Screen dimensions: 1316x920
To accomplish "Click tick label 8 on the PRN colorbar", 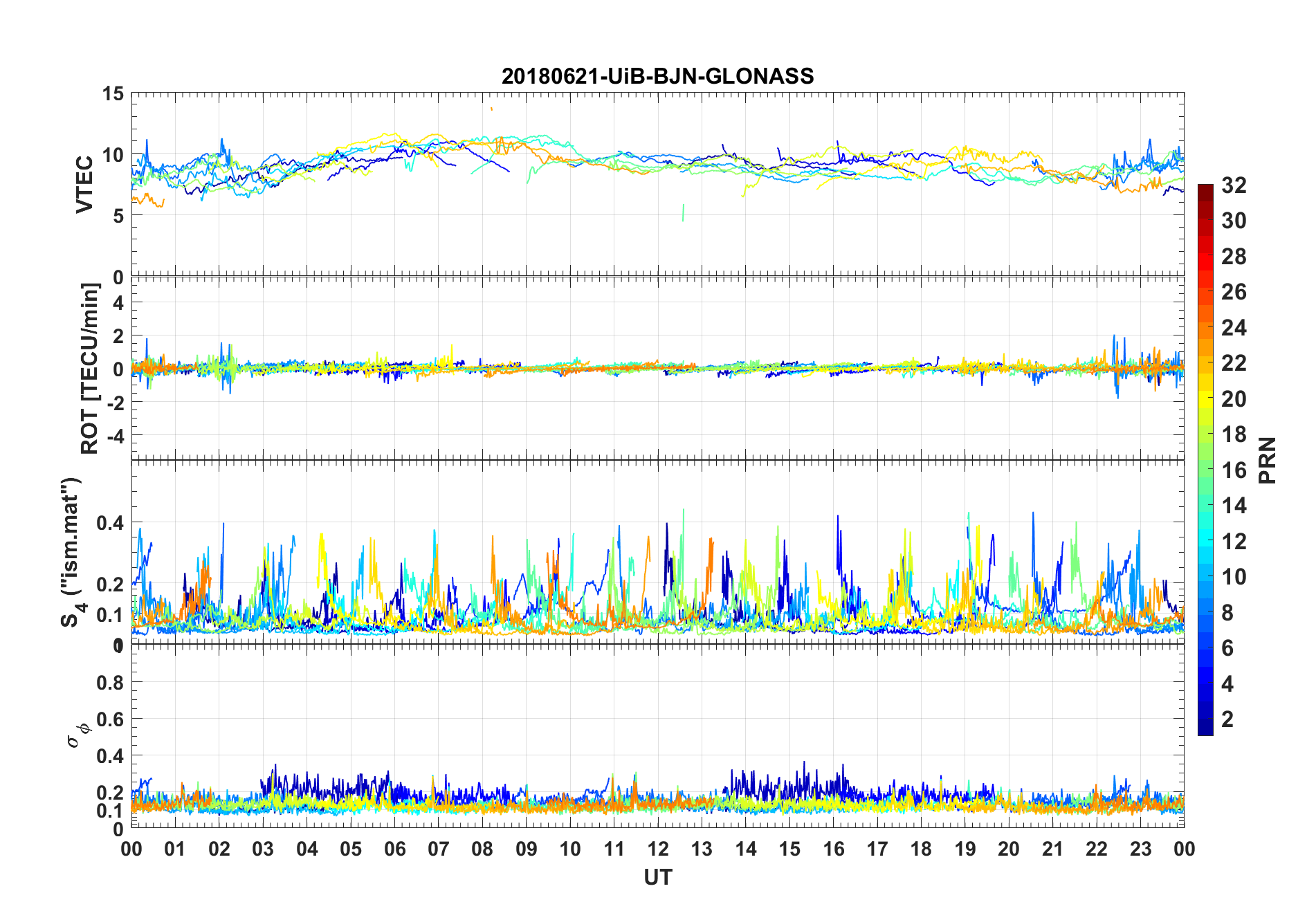I will (x=1227, y=612).
